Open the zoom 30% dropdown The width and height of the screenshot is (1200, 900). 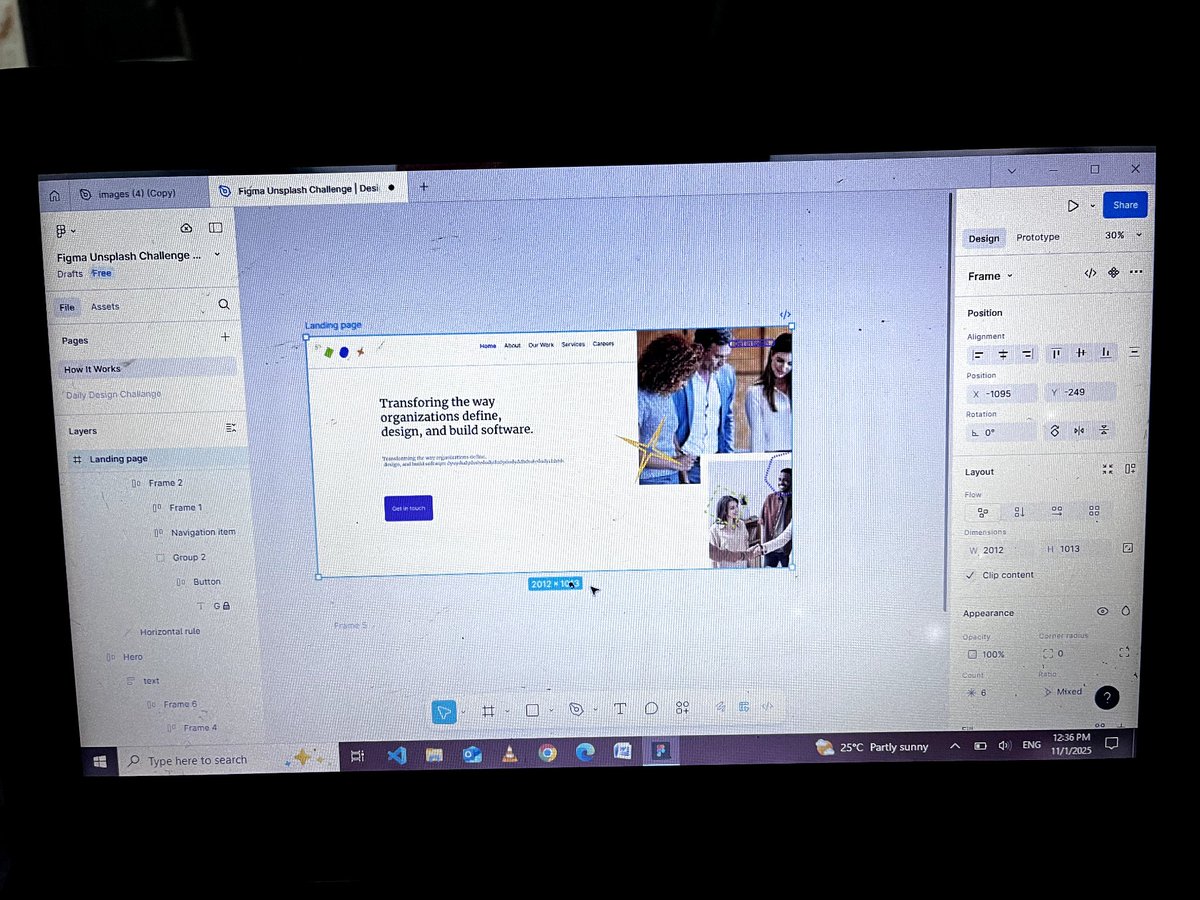[x=1123, y=235]
